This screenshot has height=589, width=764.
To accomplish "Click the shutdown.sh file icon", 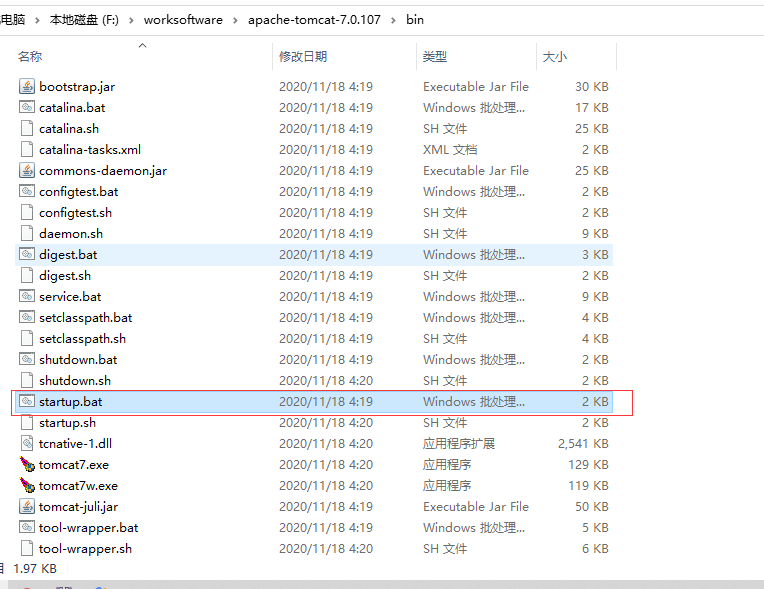I will click(x=27, y=380).
